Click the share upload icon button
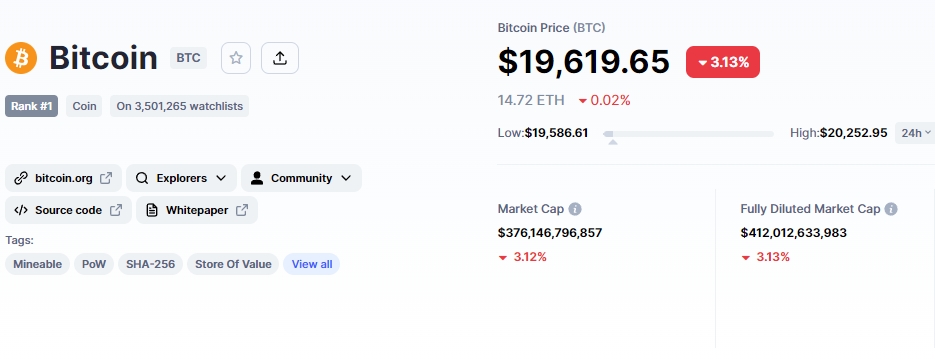 click(280, 58)
